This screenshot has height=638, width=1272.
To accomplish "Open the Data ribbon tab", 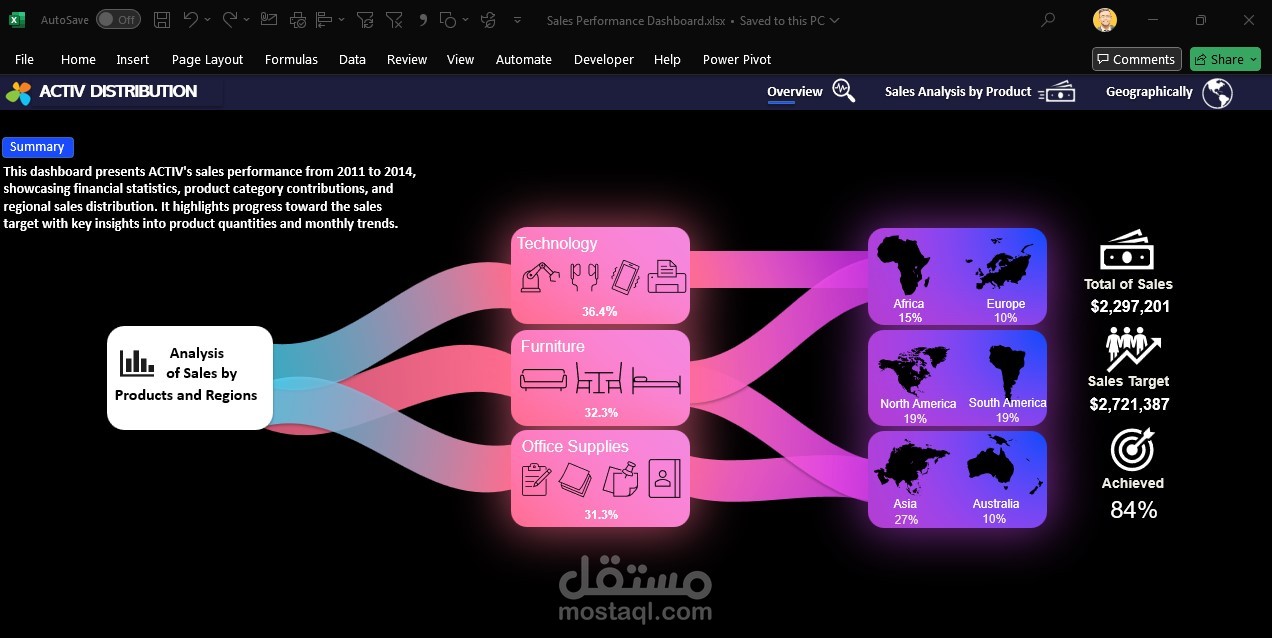I will [x=352, y=59].
